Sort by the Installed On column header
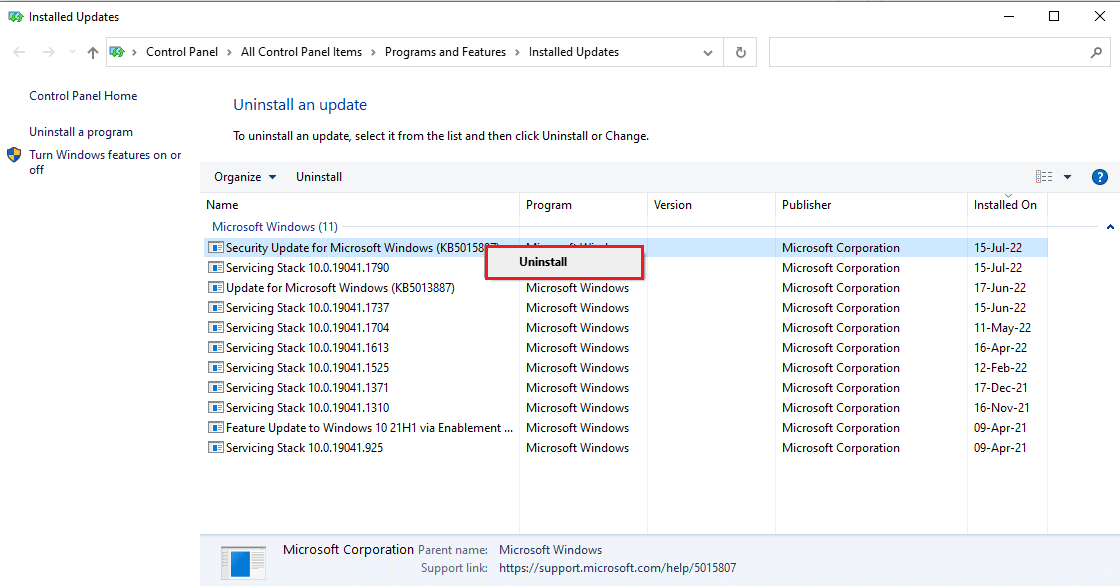Image resolution: width=1120 pixels, height=586 pixels. [1007, 205]
